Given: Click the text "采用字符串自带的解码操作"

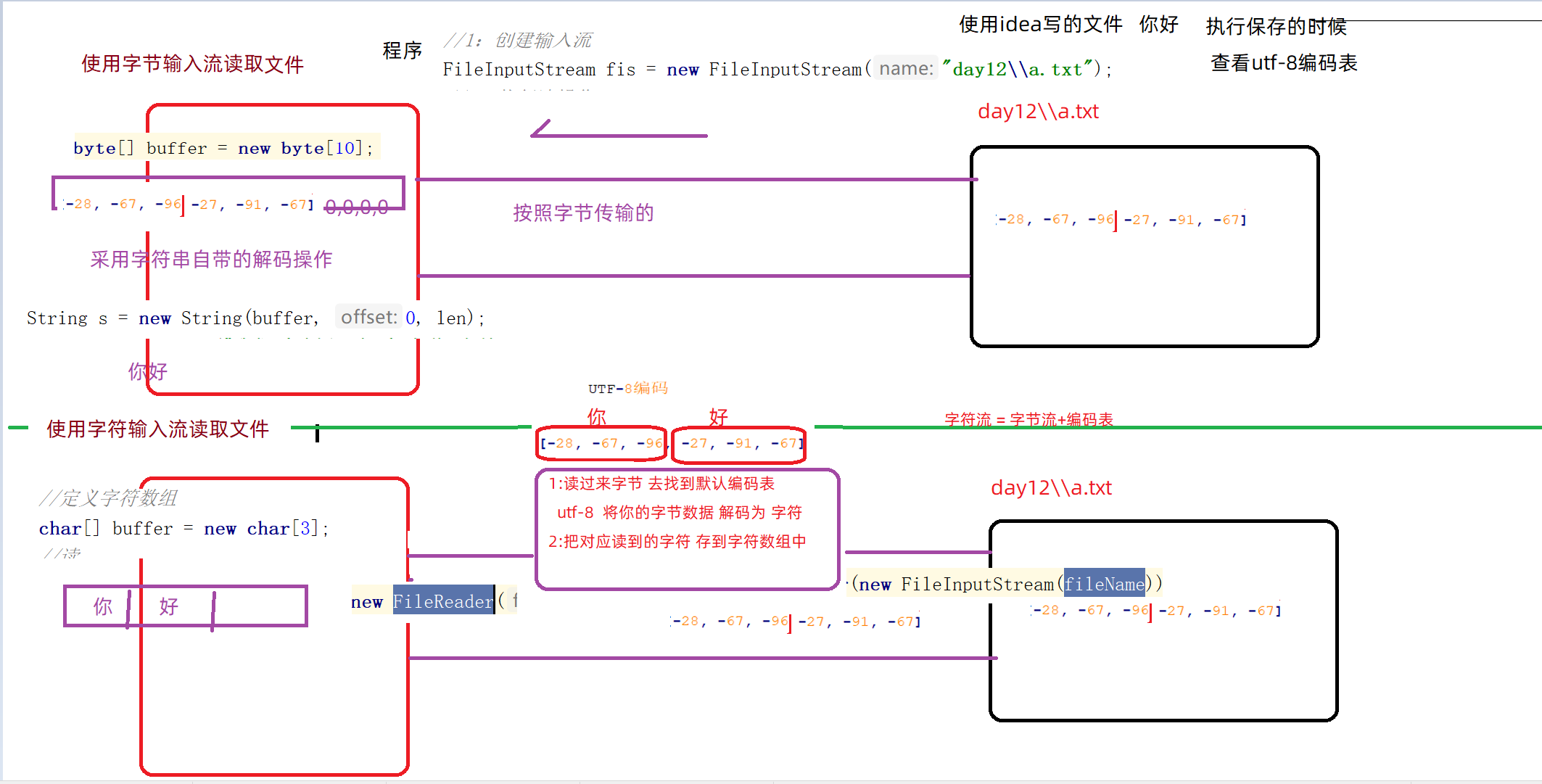Looking at the screenshot, I should (211, 259).
